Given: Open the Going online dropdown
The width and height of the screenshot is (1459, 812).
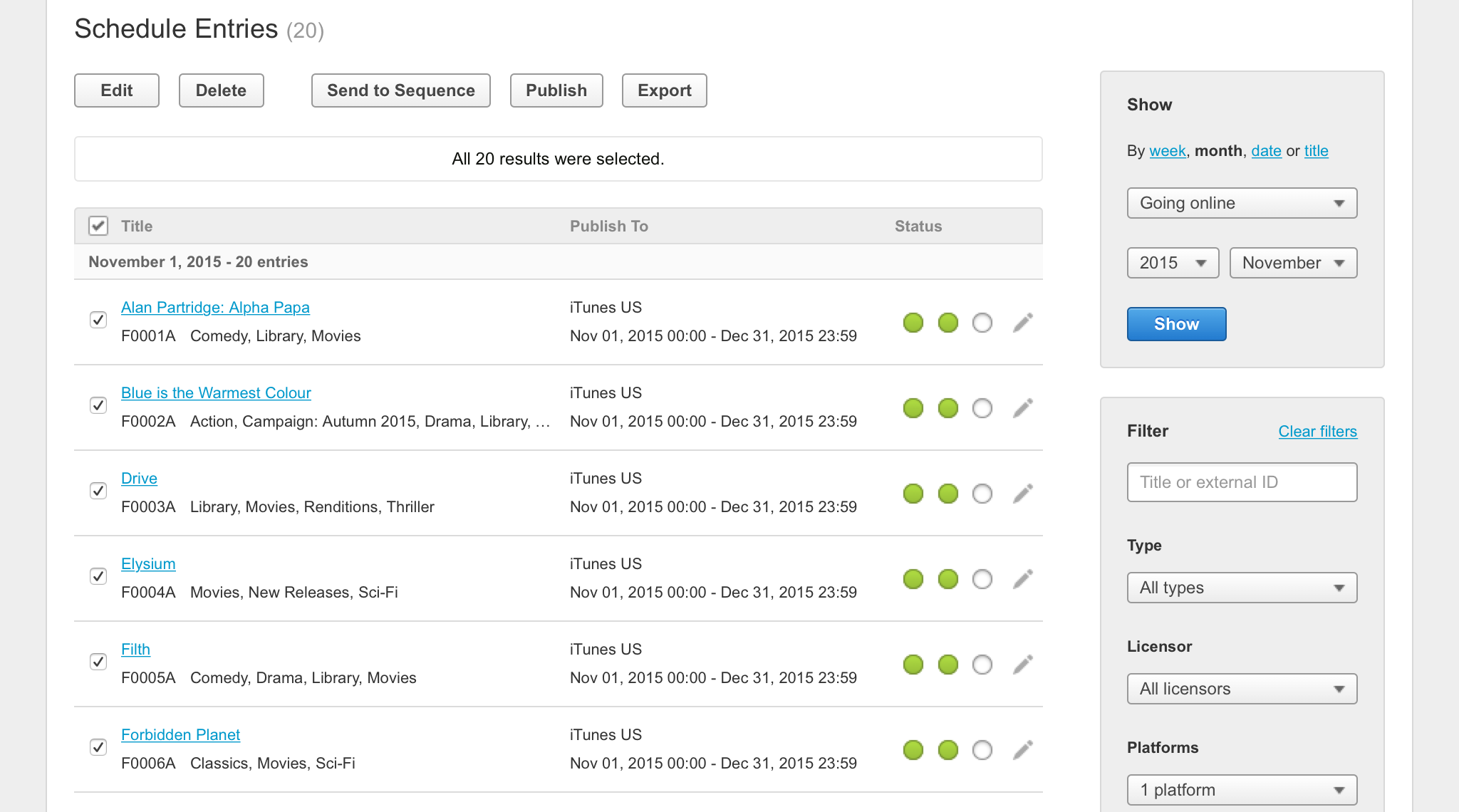Looking at the screenshot, I should 1242,203.
